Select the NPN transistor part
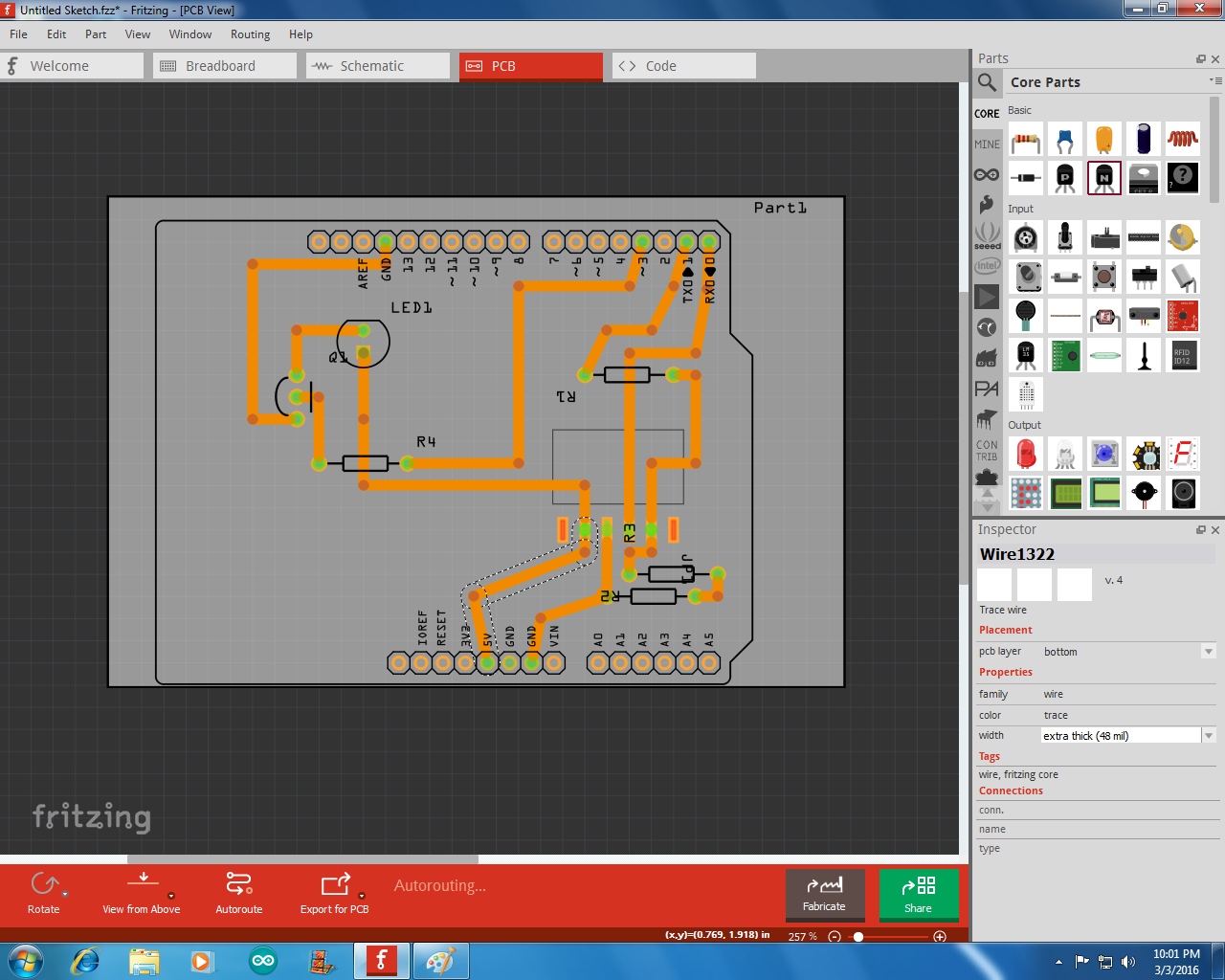 tap(1103, 177)
